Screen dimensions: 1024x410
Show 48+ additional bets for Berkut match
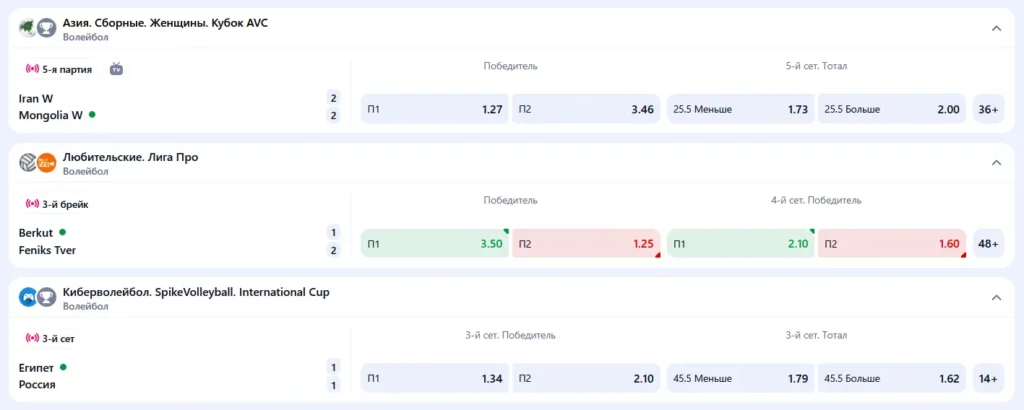pyautogui.click(x=988, y=243)
